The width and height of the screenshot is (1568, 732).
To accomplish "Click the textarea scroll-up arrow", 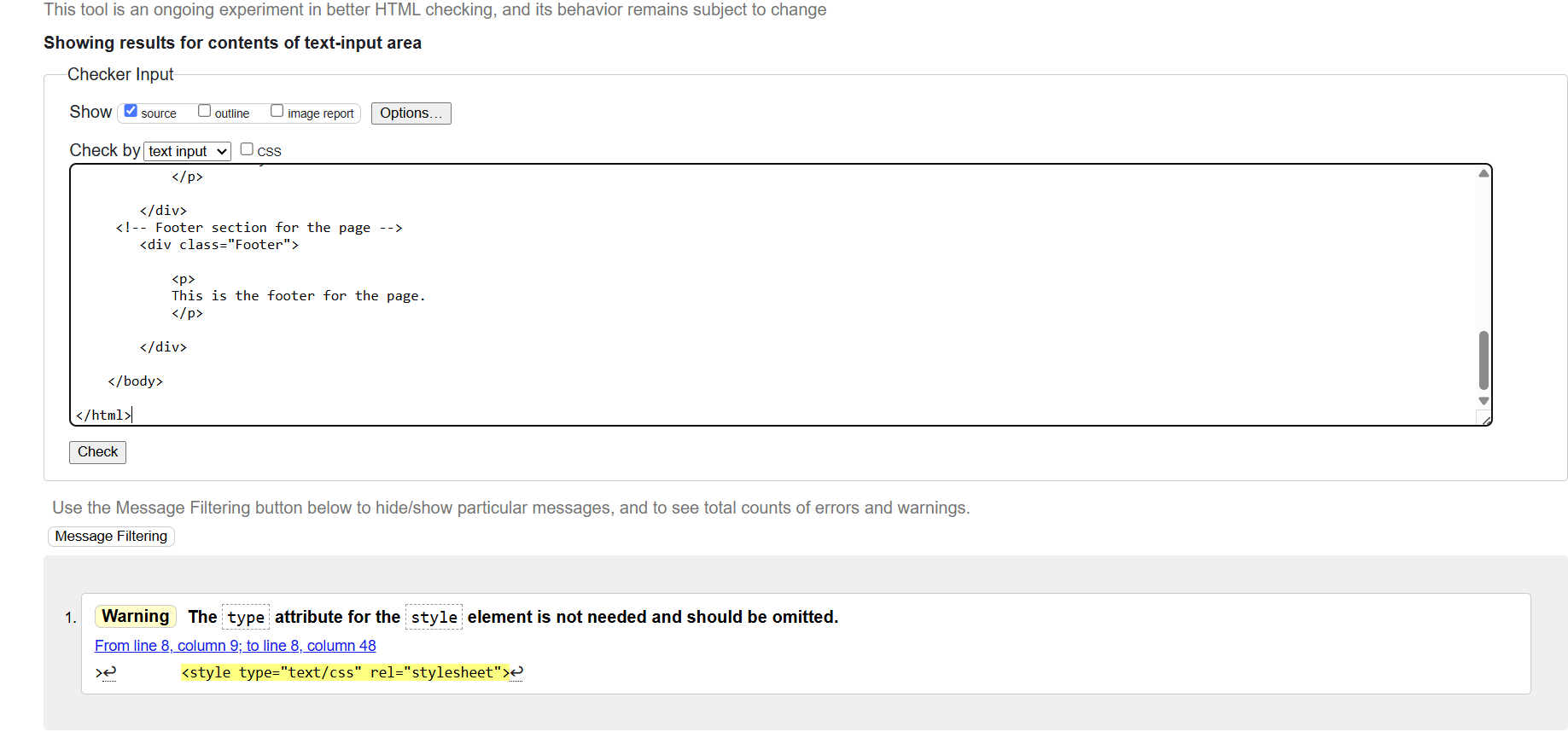I will (1483, 174).
